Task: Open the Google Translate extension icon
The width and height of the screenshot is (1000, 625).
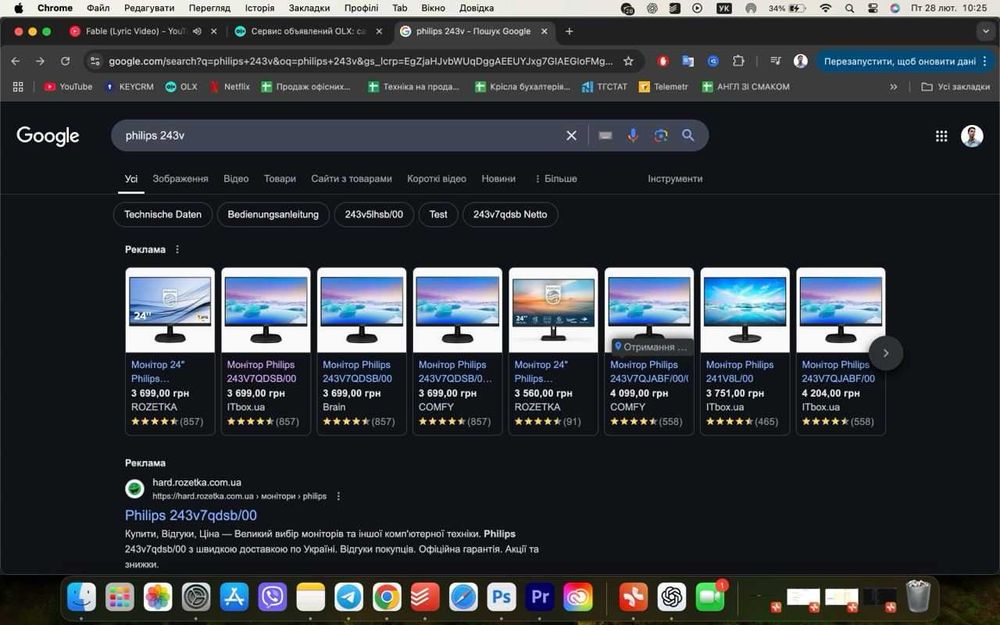Action: [x=688, y=61]
